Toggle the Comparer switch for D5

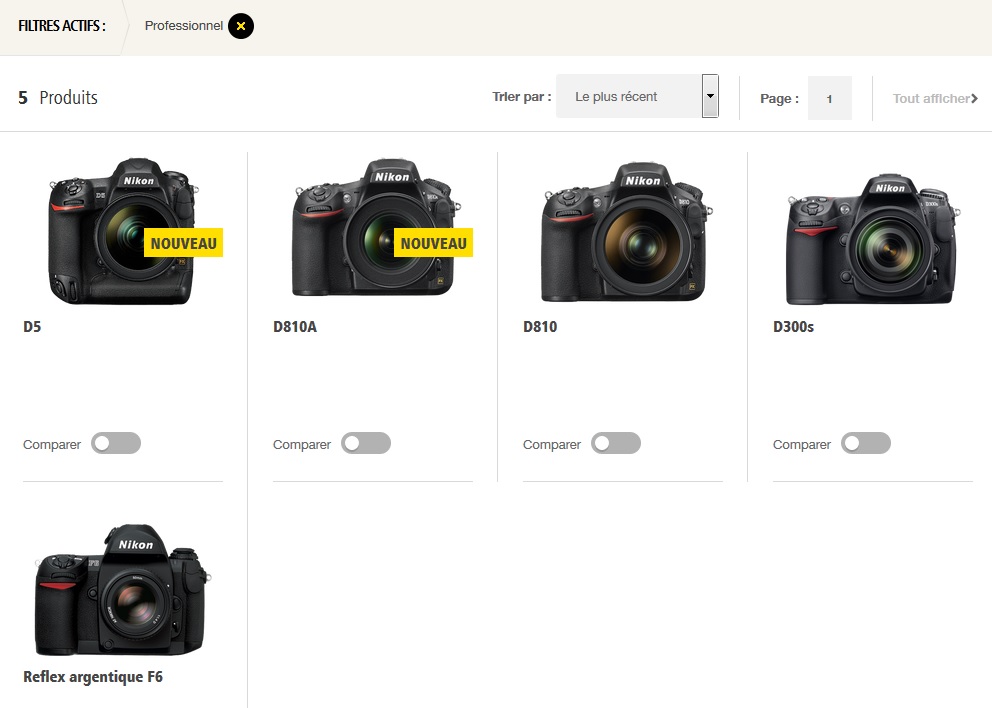(x=116, y=443)
